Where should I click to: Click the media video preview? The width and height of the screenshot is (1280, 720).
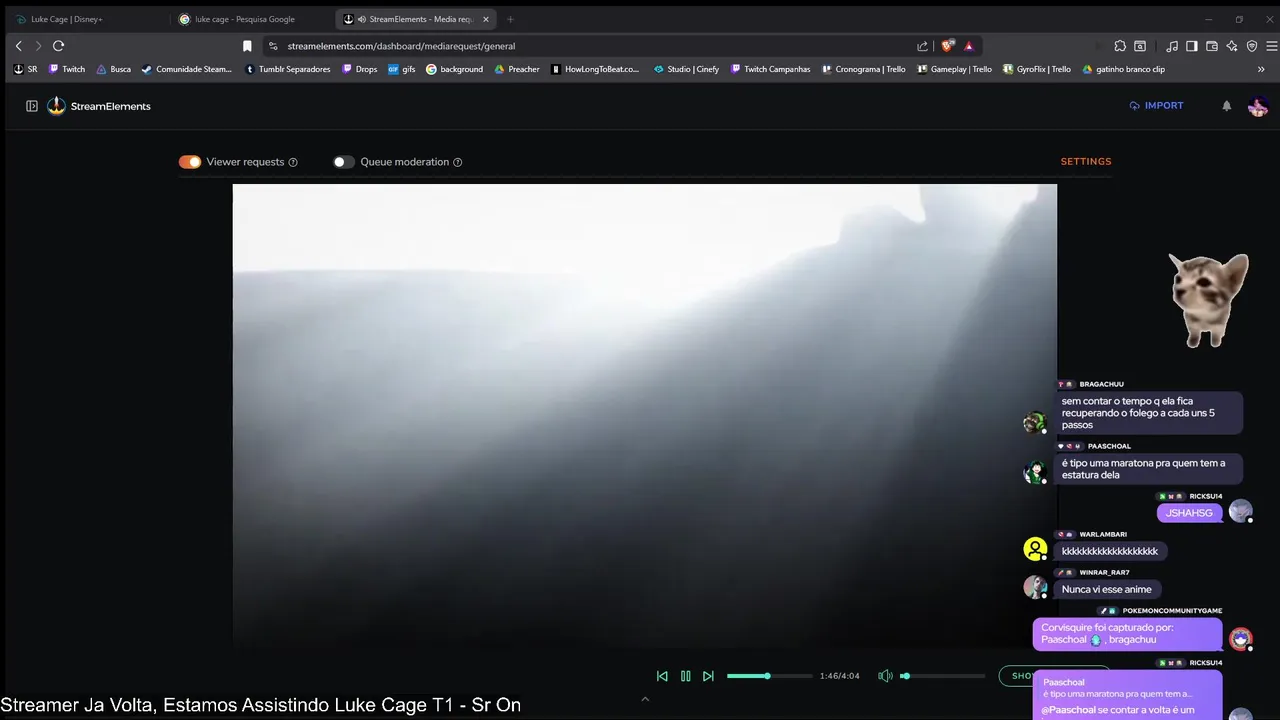(x=644, y=415)
